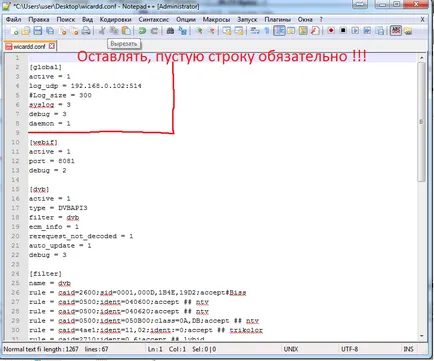The image size is (434, 361).
Task: Click the Zoom Out toolbar icon
Action: [211, 31]
